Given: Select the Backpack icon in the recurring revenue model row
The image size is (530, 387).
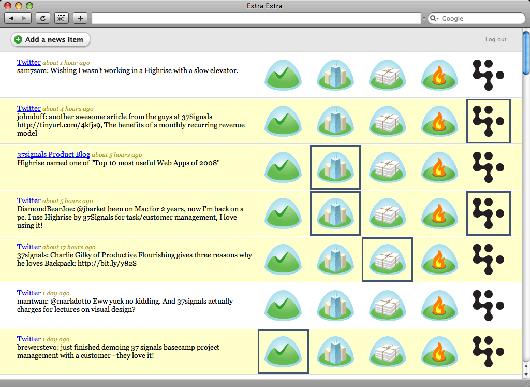Looking at the screenshot, I should 387,121.
